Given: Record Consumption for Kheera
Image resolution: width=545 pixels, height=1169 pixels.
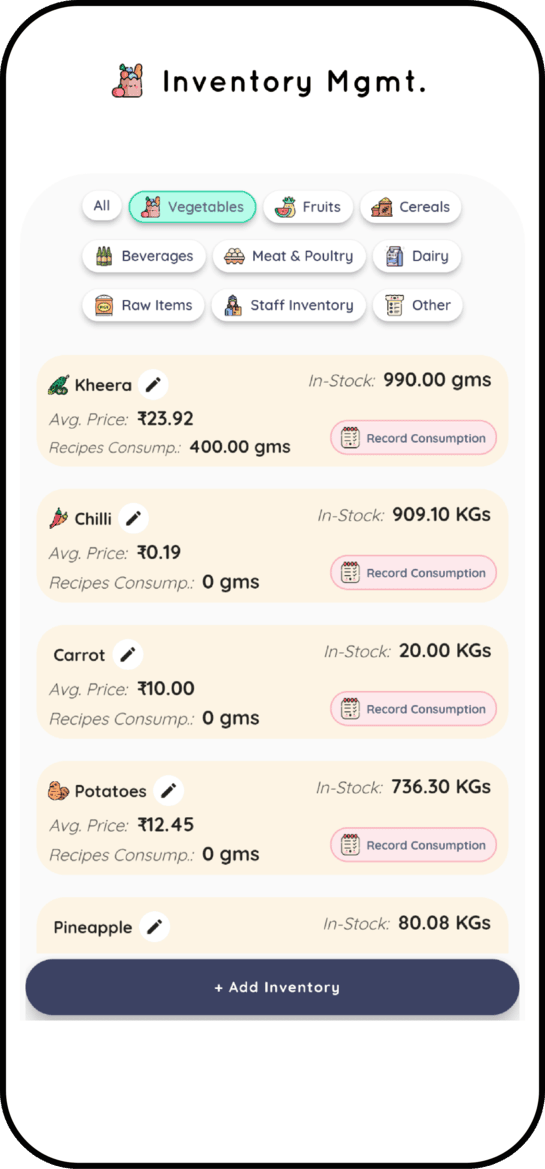Looking at the screenshot, I should (x=414, y=438).
